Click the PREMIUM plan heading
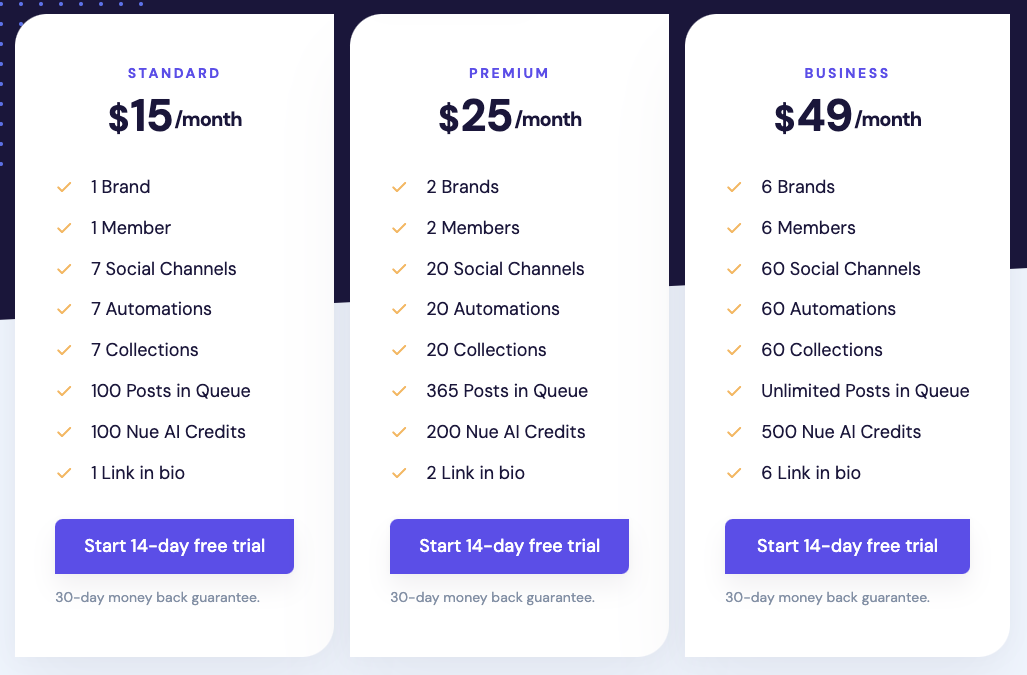This screenshot has height=675, width=1027. pos(509,73)
